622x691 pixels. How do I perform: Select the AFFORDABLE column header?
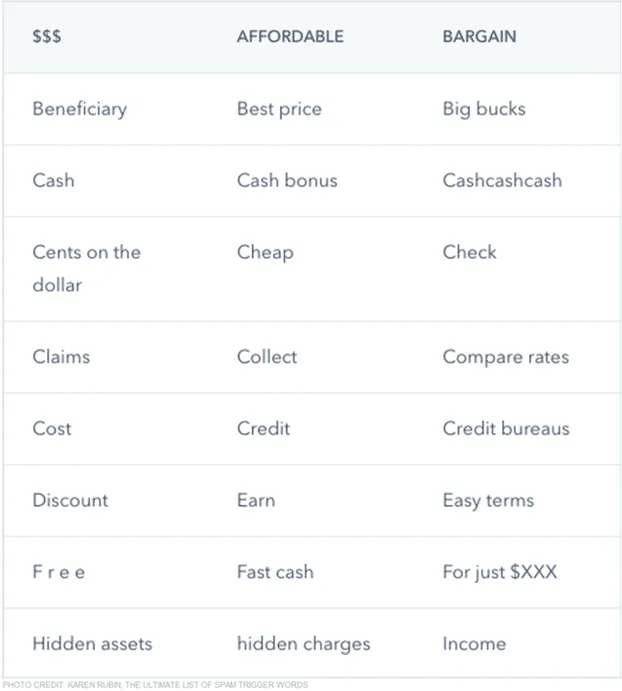click(x=290, y=36)
